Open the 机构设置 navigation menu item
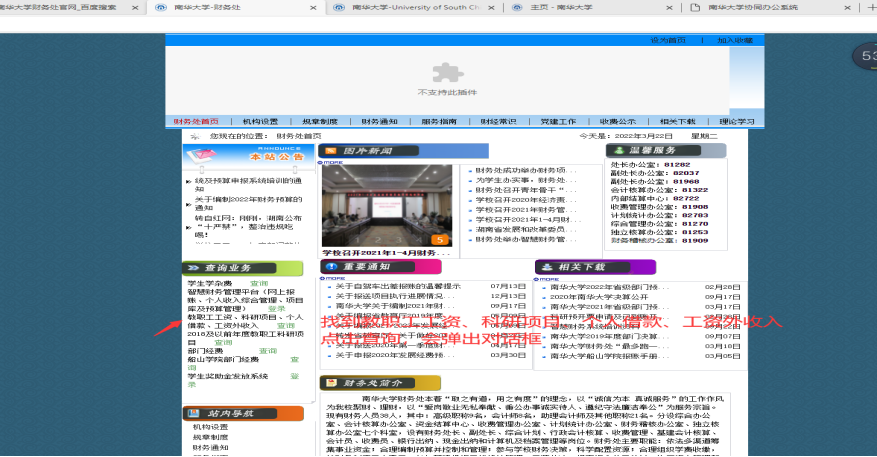 click(260, 121)
